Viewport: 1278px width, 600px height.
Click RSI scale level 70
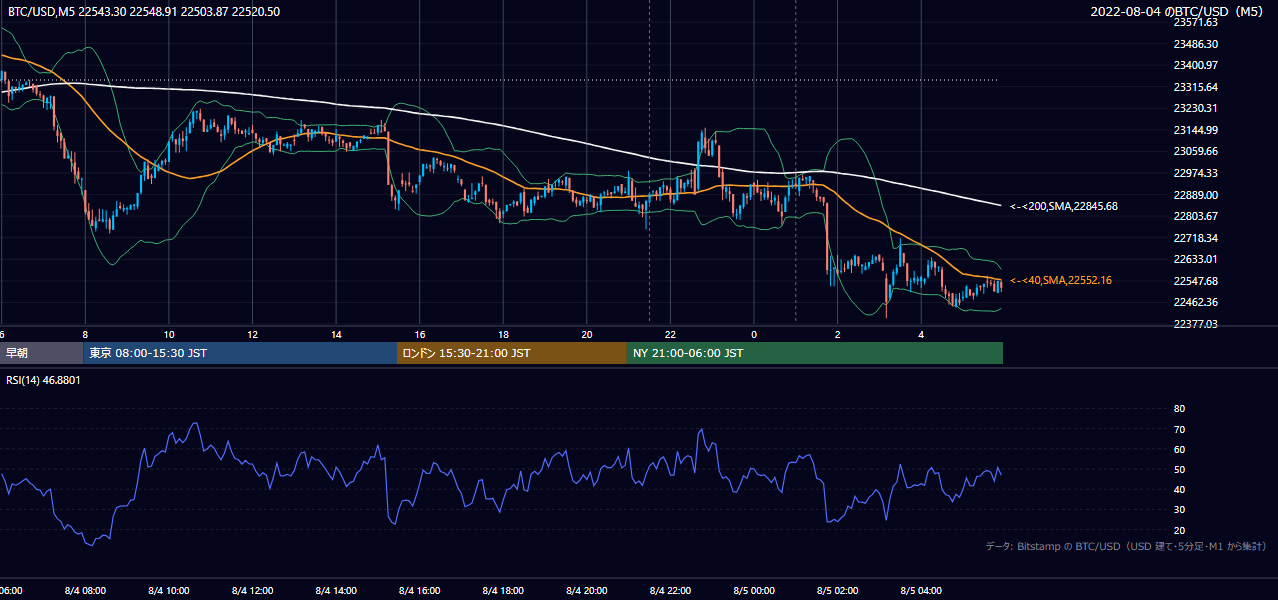(x=1179, y=429)
